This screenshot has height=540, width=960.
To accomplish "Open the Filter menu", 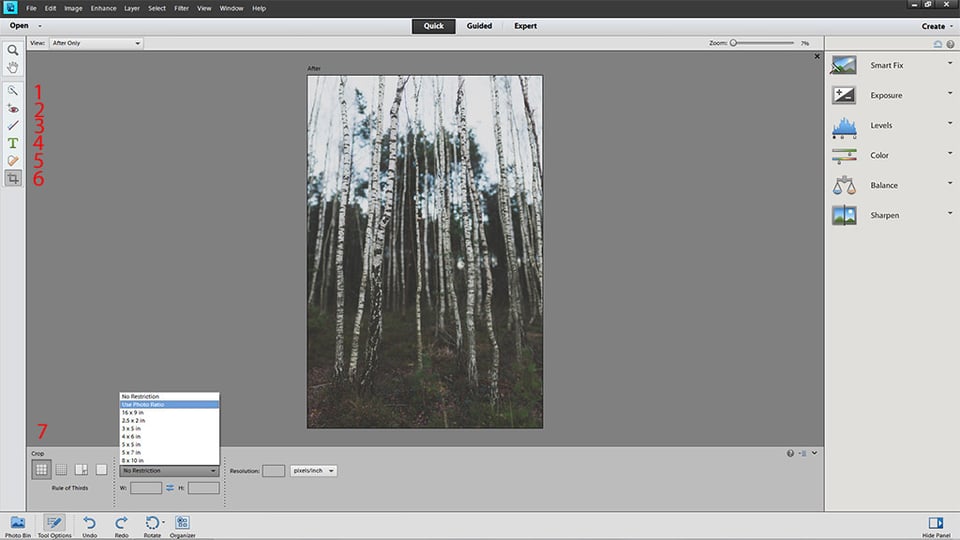I will [181, 9].
